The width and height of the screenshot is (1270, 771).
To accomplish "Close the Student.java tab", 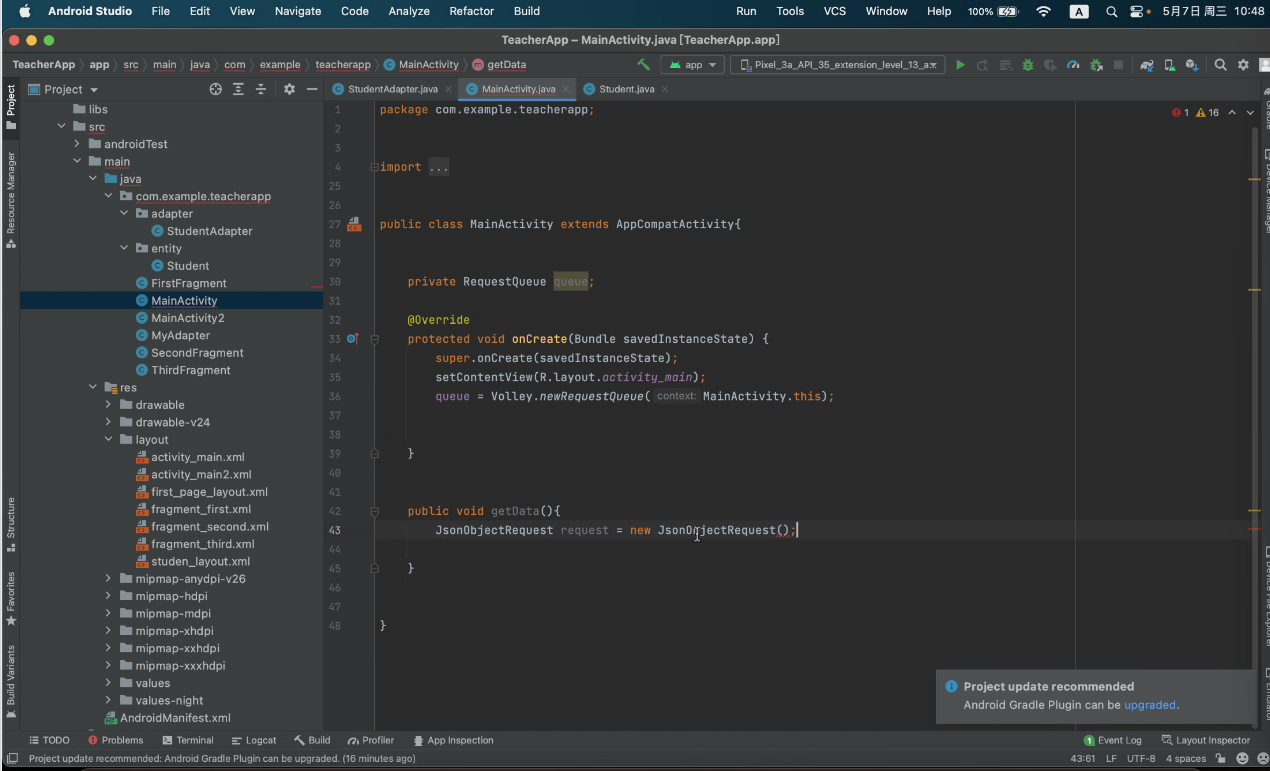I will 665,89.
